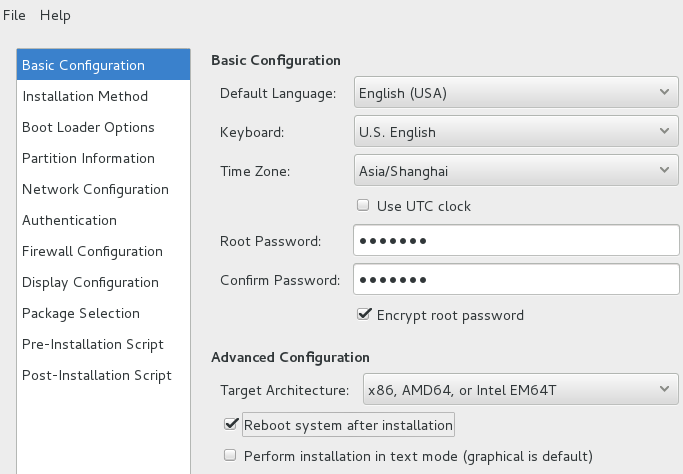Toggle Reboot system after installation checkbox
This screenshot has height=474, width=683.
point(231,424)
